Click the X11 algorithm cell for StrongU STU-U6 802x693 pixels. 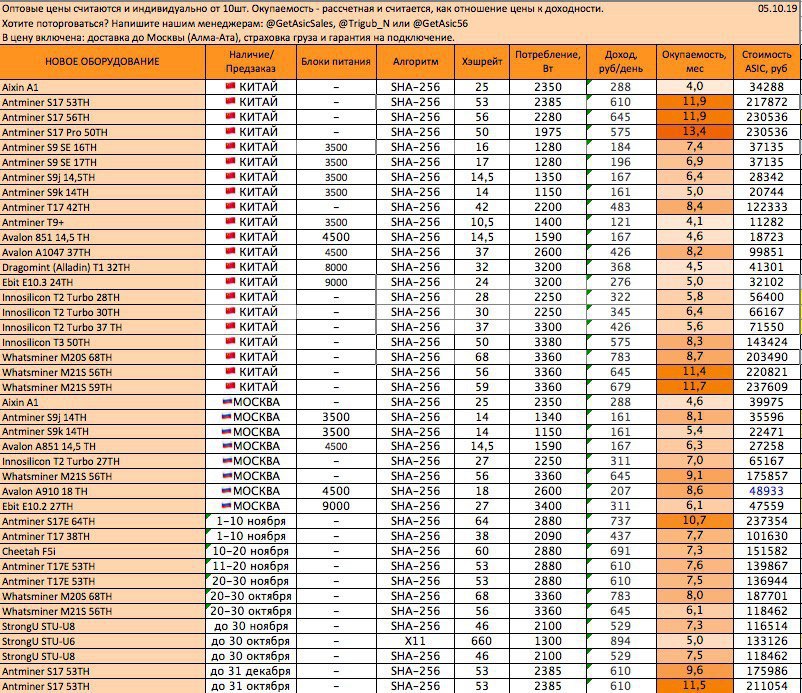[x=415, y=641]
